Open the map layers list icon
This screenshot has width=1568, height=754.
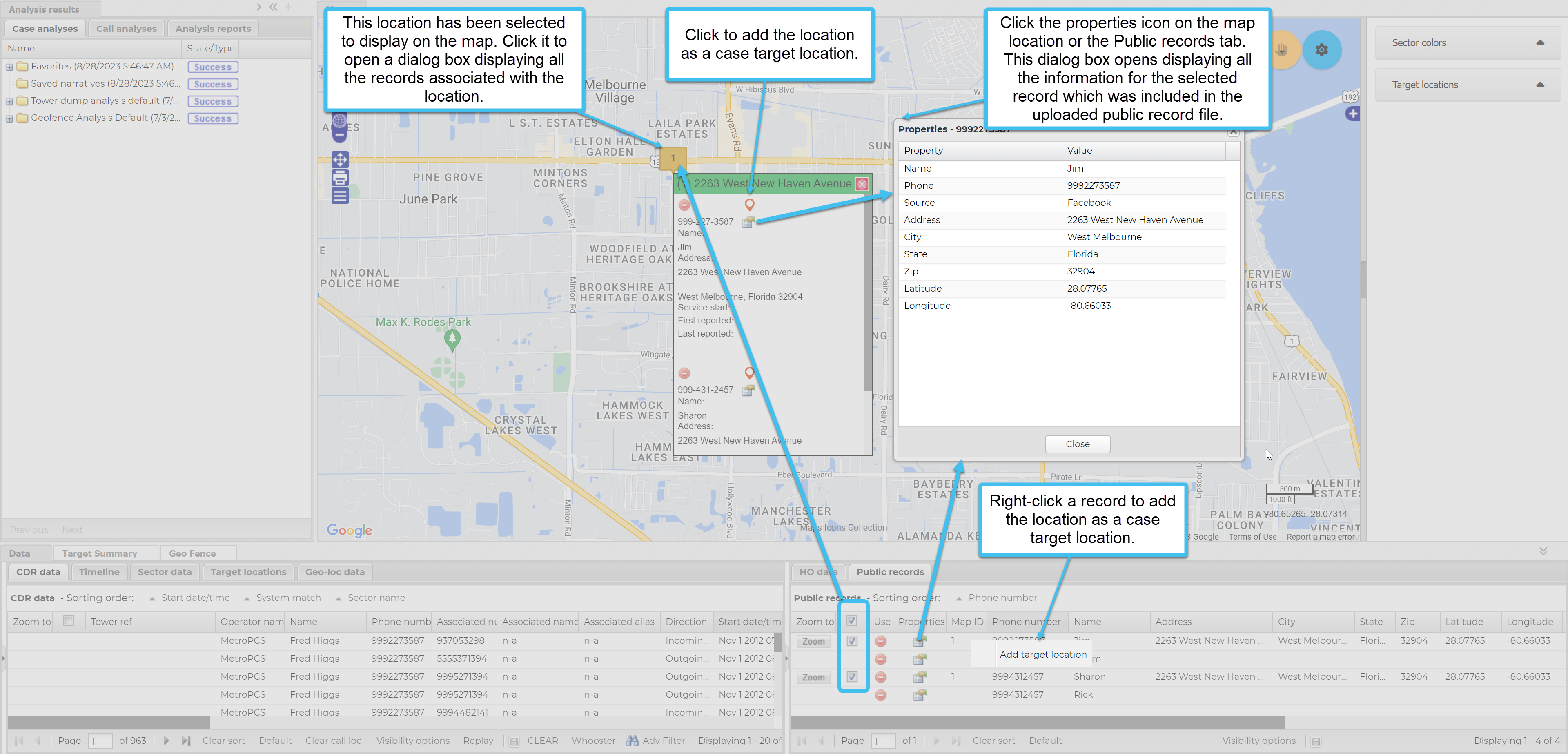[340, 196]
